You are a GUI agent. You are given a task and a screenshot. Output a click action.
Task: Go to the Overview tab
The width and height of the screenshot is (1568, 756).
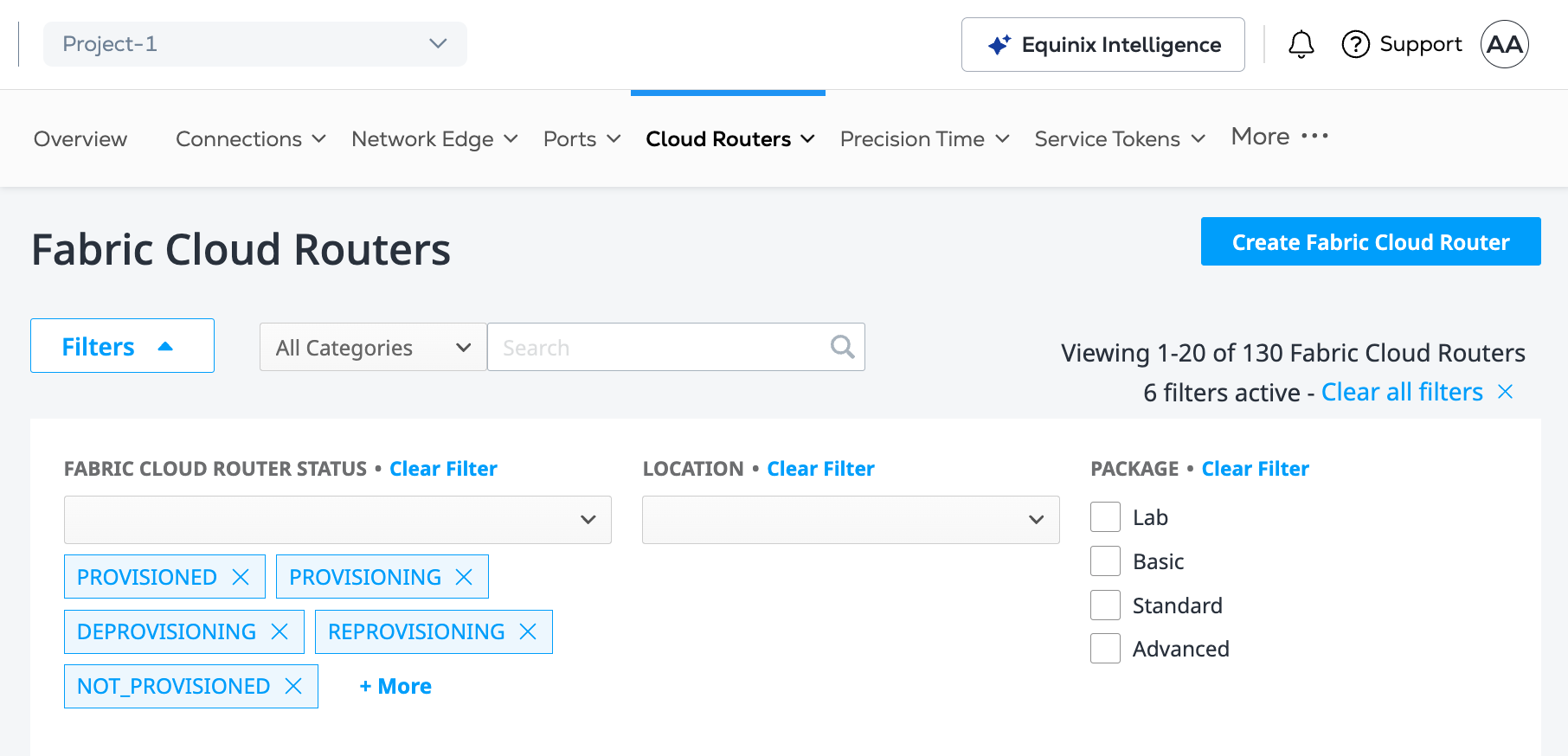80,139
